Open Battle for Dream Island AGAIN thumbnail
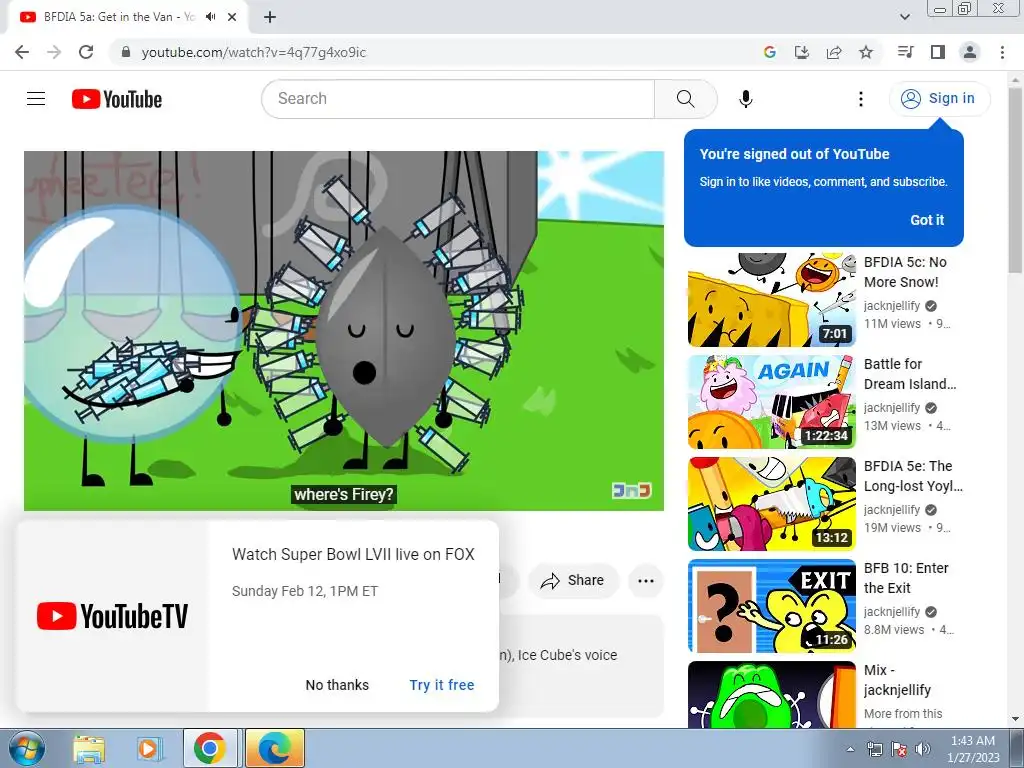1024x768 pixels. tap(771, 402)
